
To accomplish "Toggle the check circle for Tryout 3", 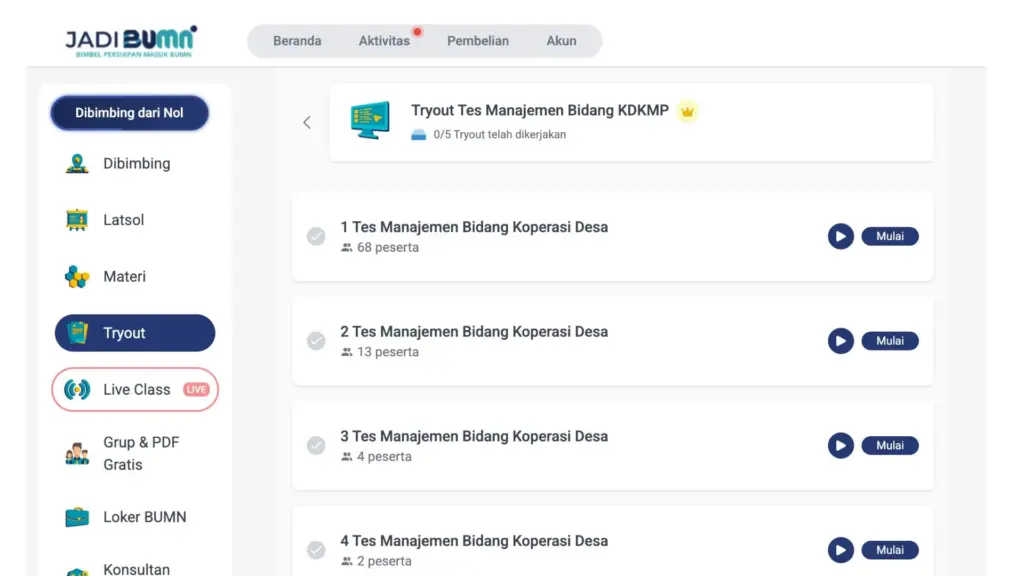I will [x=316, y=445].
